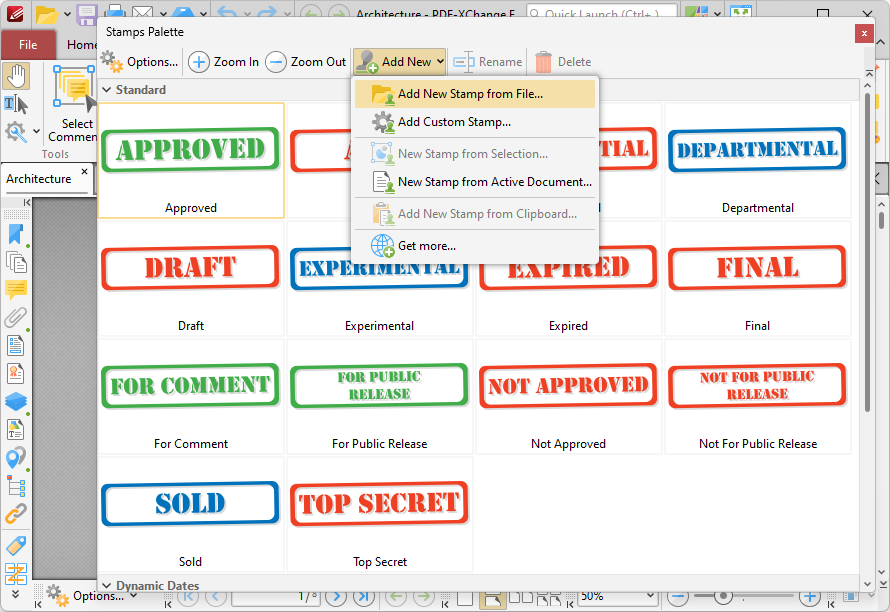890x612 pixels.
Task: Select the For Comment stamp
Action: [x=191, y=397]
